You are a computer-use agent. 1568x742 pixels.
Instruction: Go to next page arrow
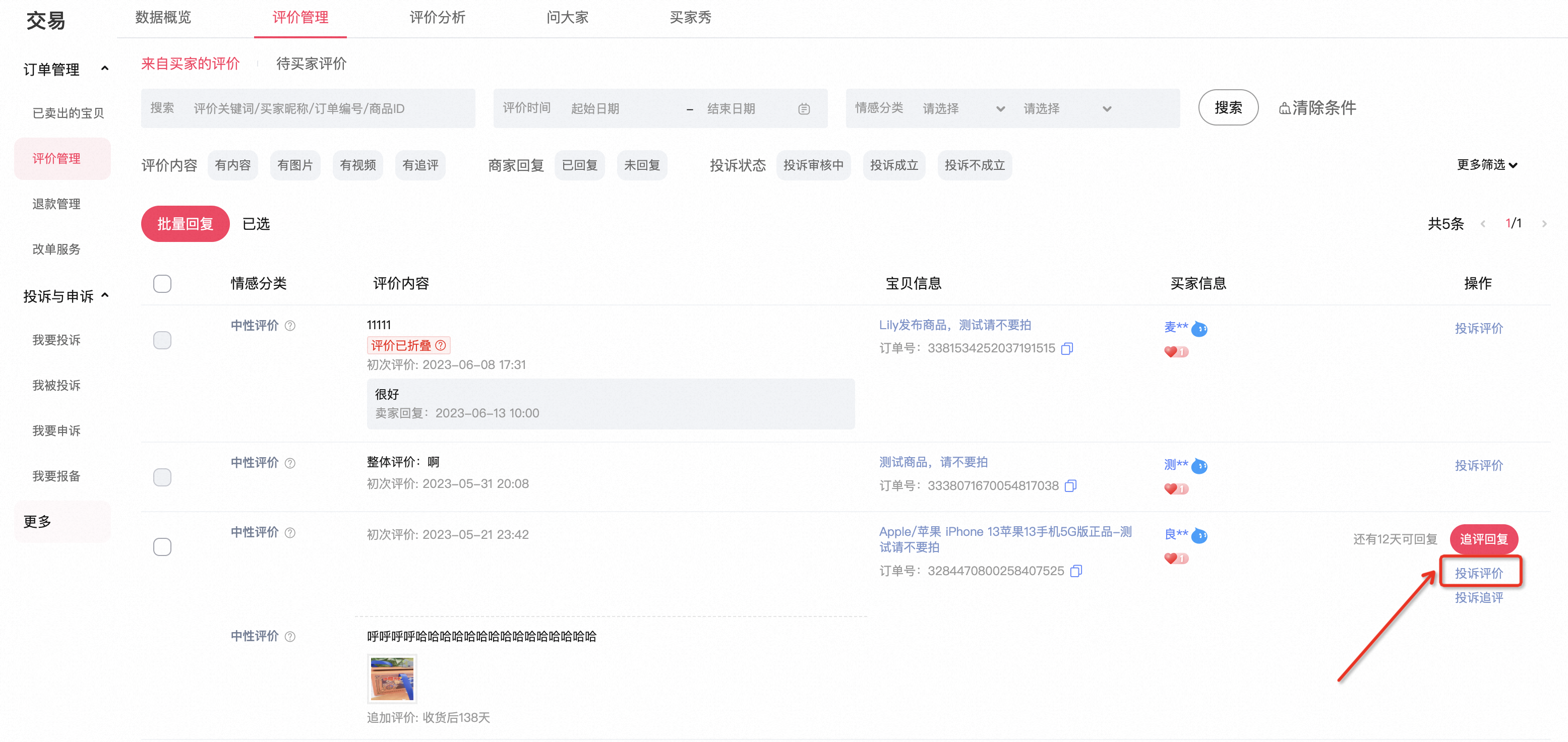1544,224
